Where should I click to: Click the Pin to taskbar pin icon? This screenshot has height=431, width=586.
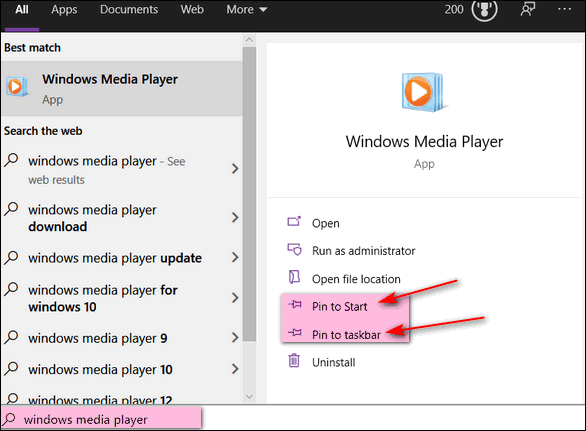[295, 332]
